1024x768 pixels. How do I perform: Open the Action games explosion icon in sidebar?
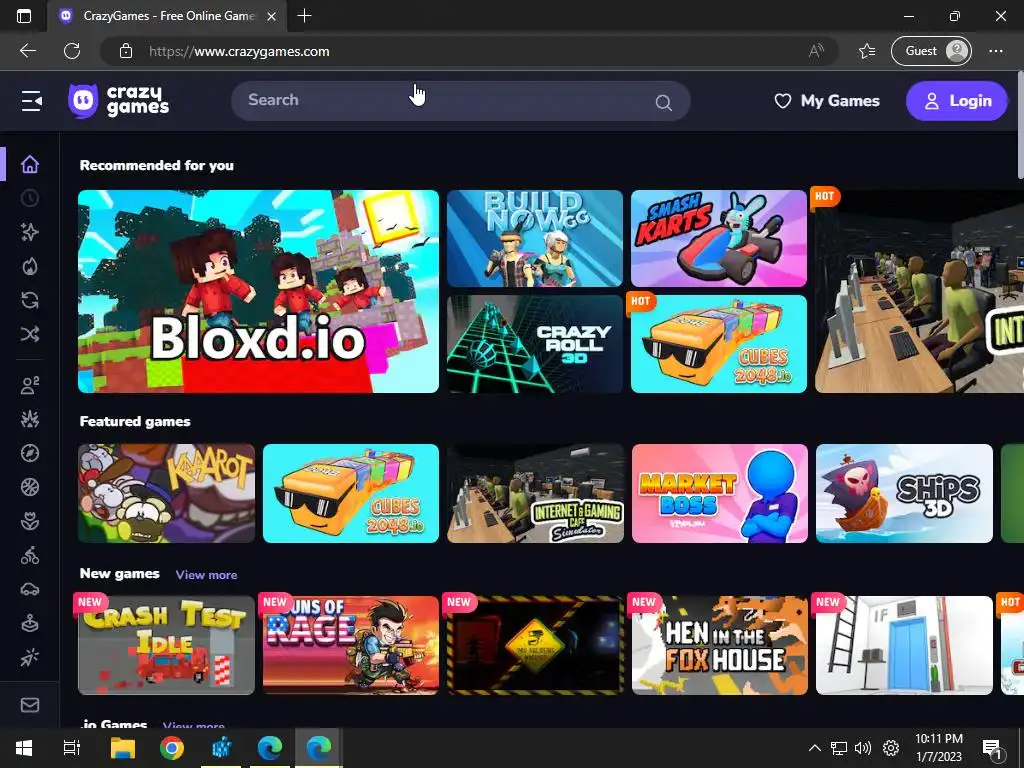coord(30,419)
